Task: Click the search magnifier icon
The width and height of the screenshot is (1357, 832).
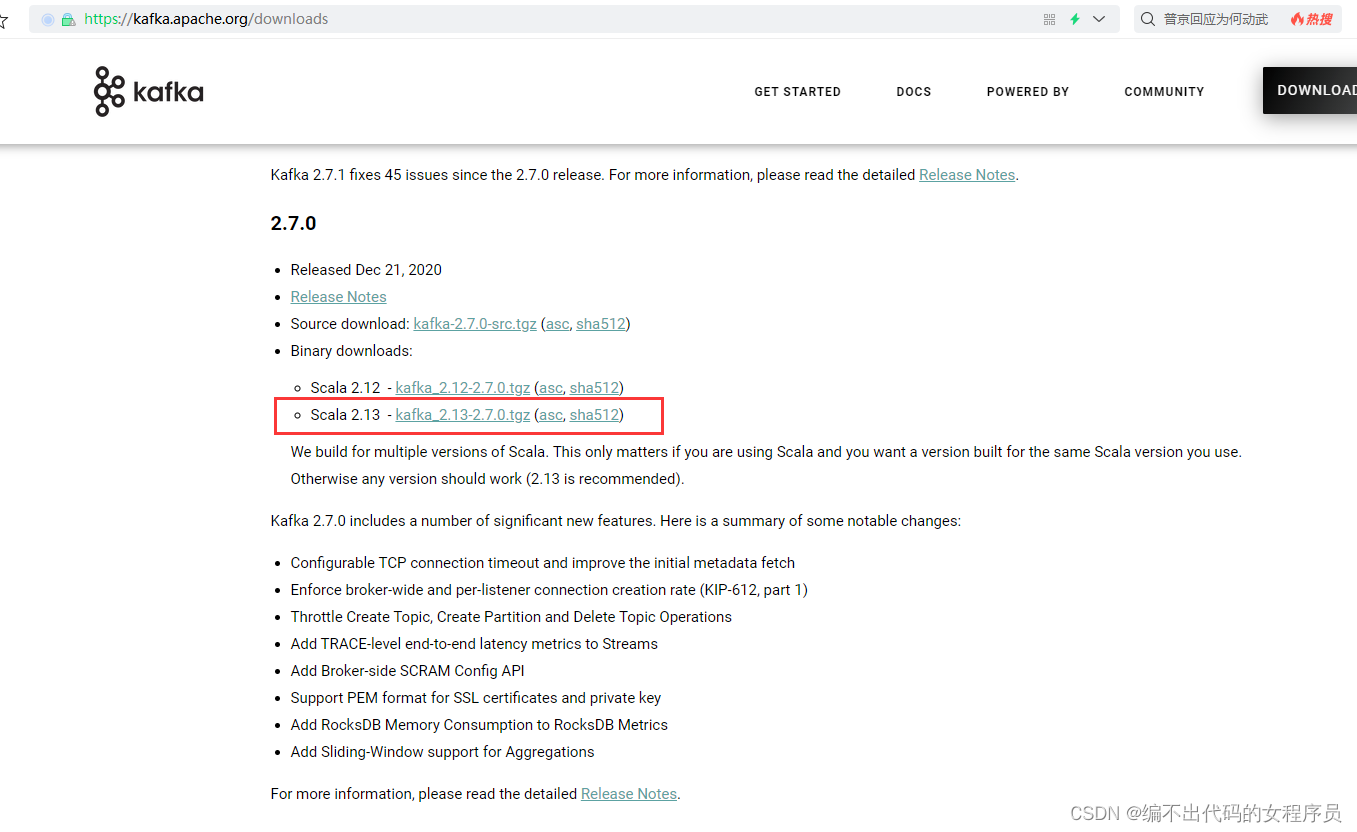Action: click(x=1148, y=19)
